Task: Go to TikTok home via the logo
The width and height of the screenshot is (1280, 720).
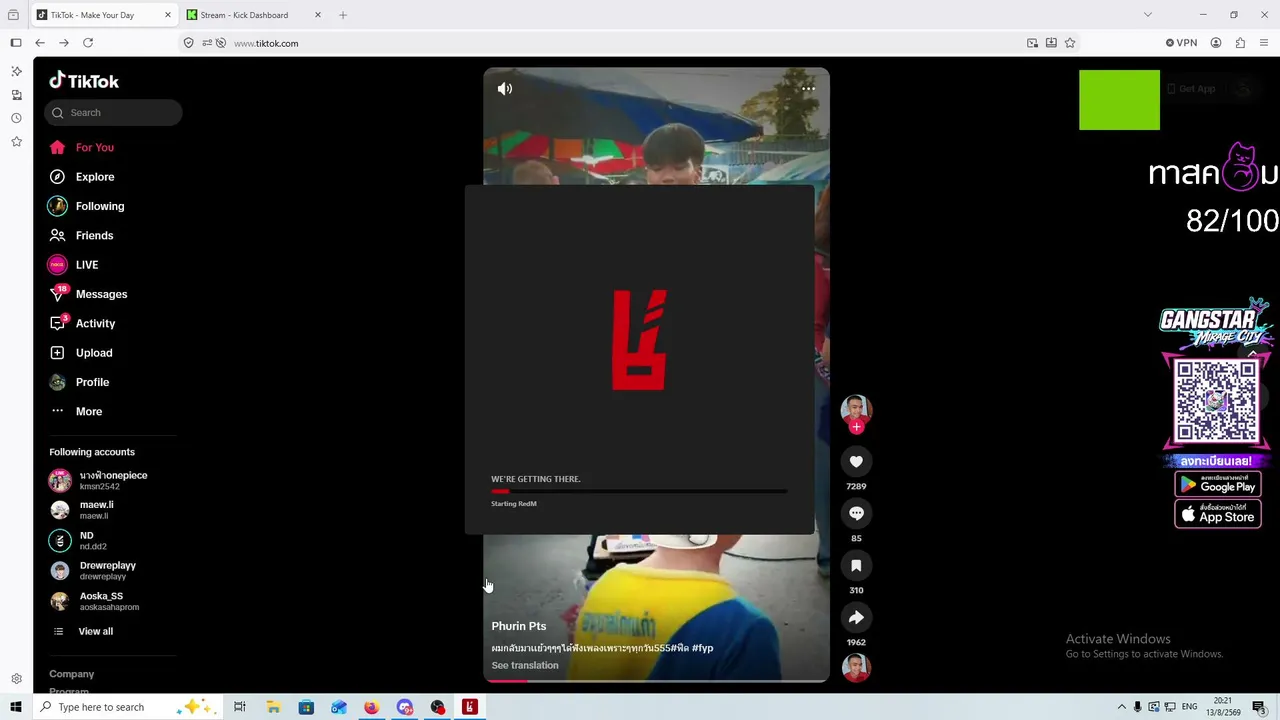Action: tap(84, 81)
